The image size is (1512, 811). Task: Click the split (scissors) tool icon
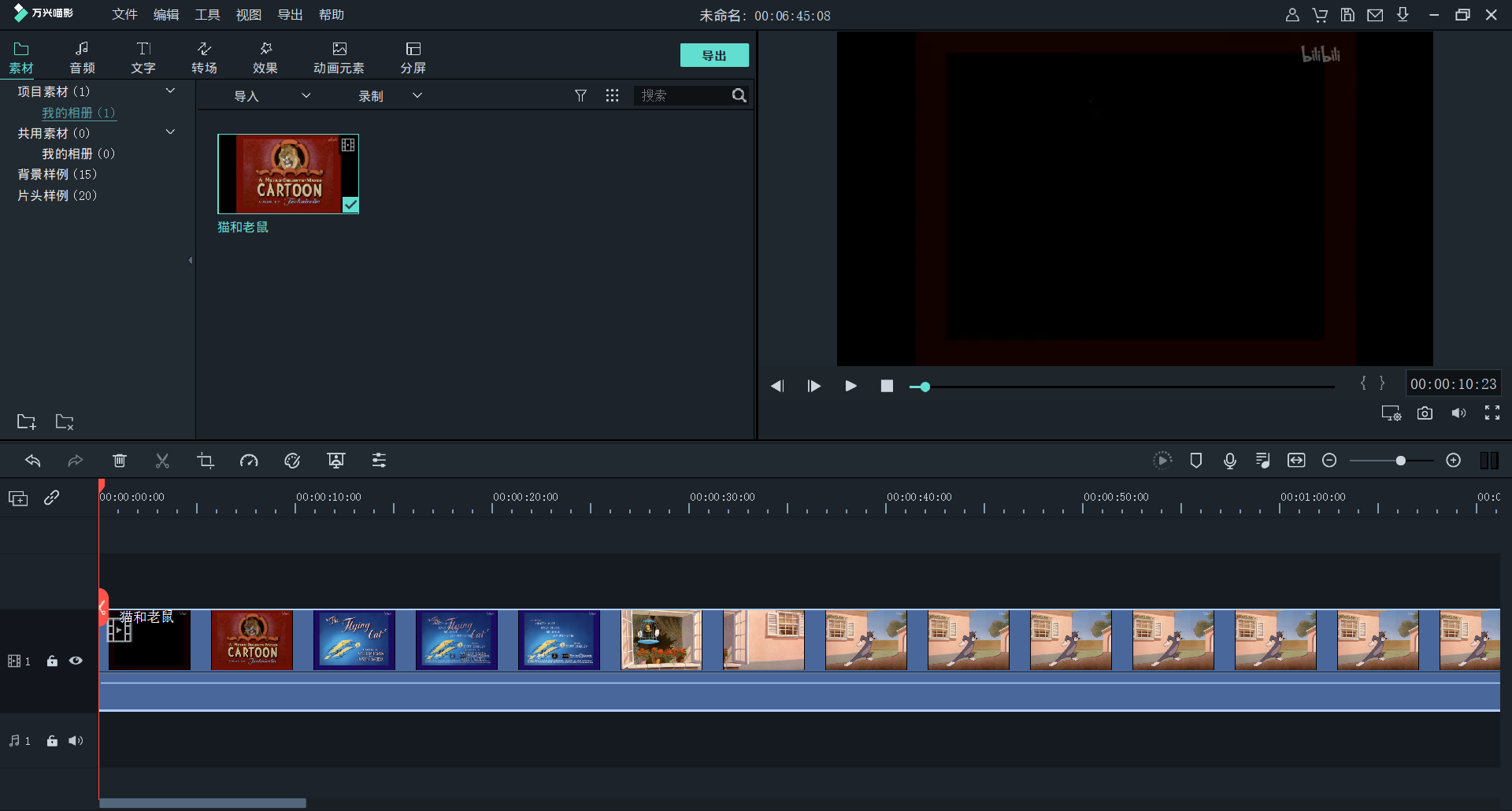[x=162, y=461]
